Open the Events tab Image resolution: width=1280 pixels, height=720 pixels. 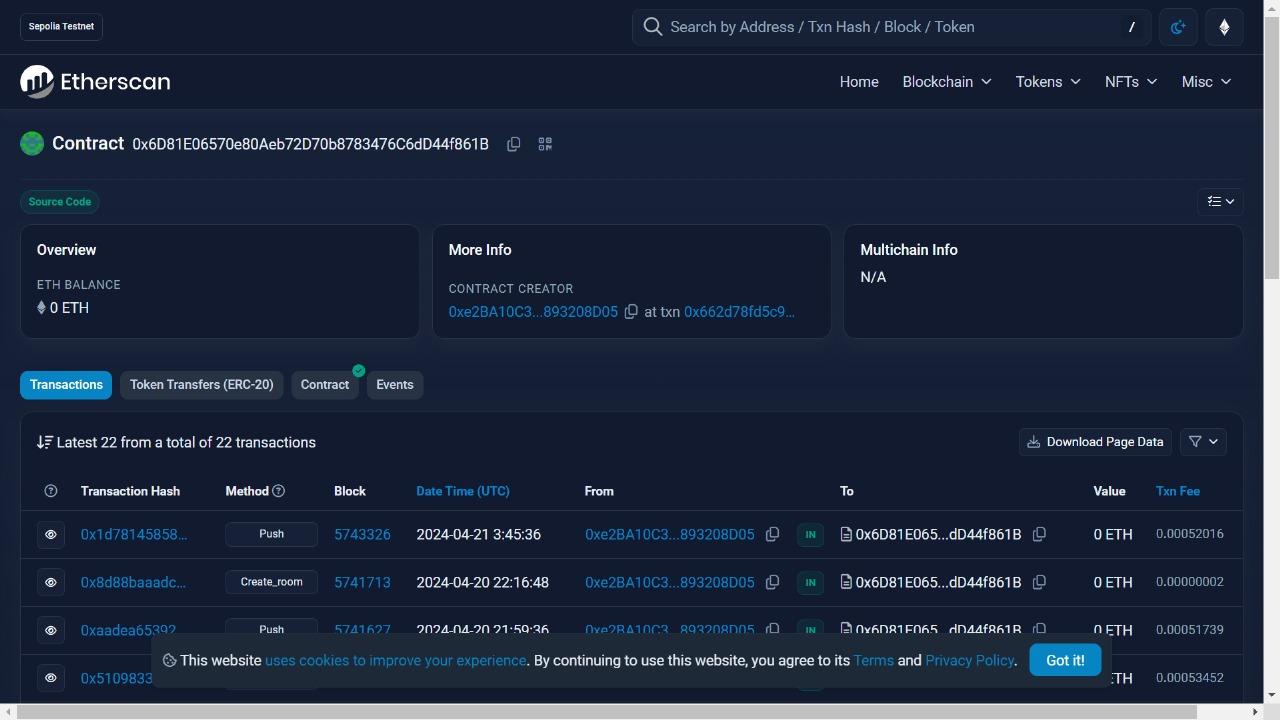395,385
